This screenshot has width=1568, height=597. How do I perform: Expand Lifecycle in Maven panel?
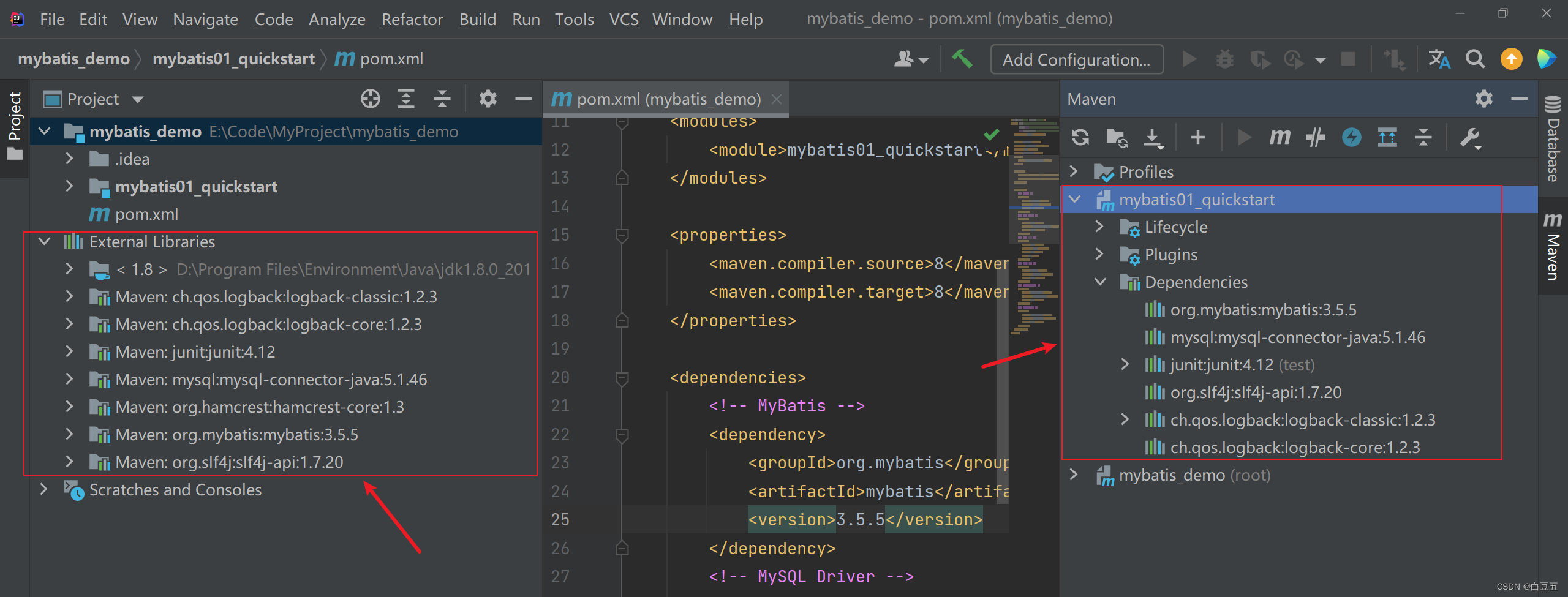(x=1099, y=227)
